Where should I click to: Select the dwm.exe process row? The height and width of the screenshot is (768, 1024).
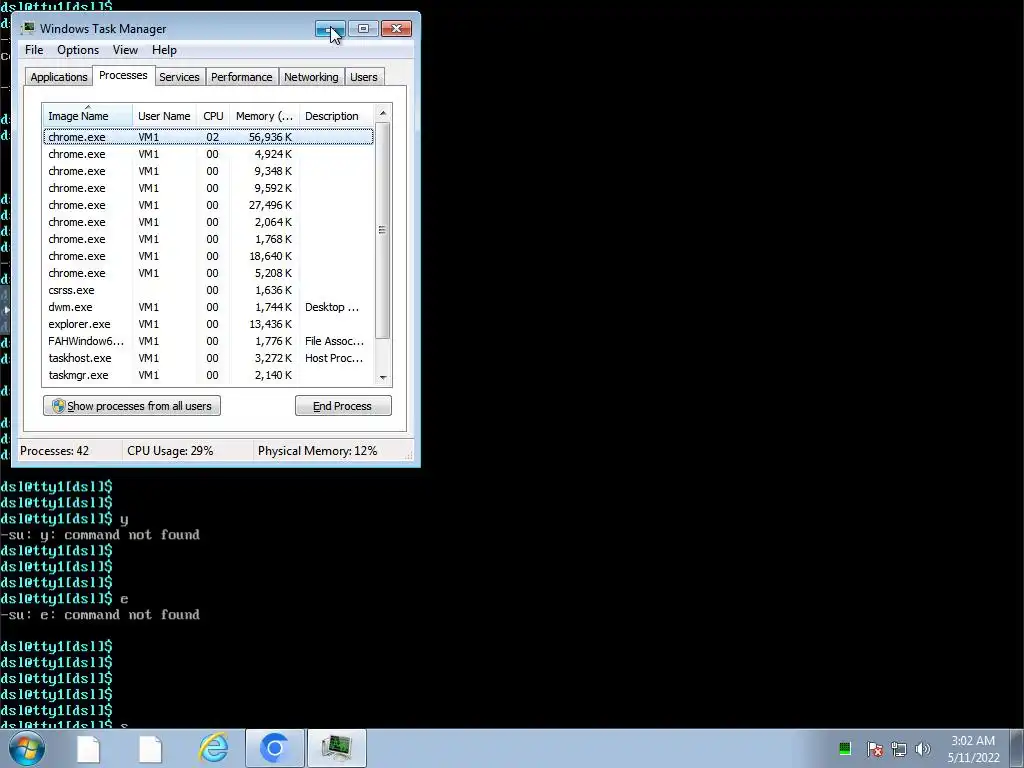[208, 307]
